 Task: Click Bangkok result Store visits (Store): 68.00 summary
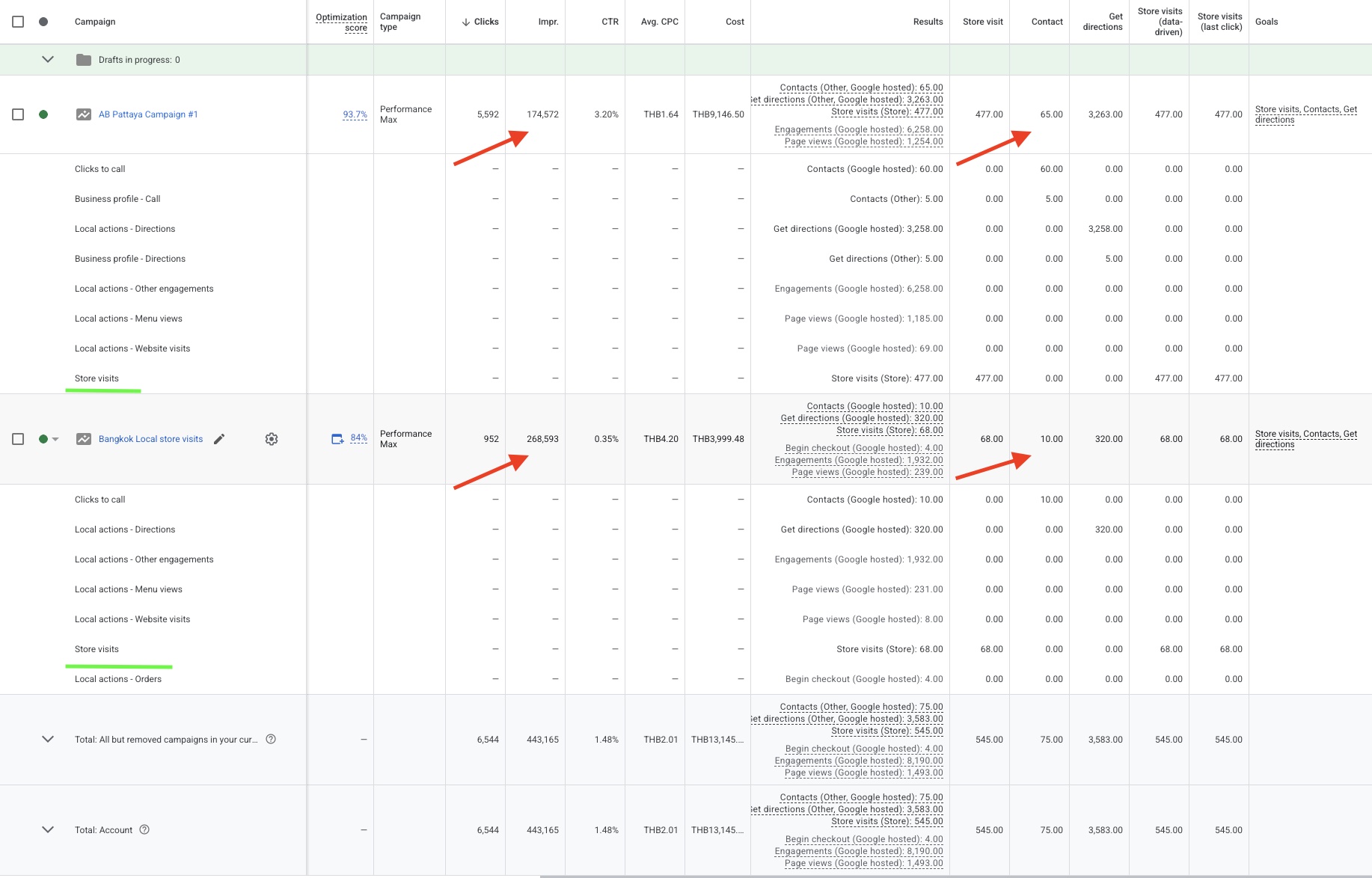(x=889, y=430)
